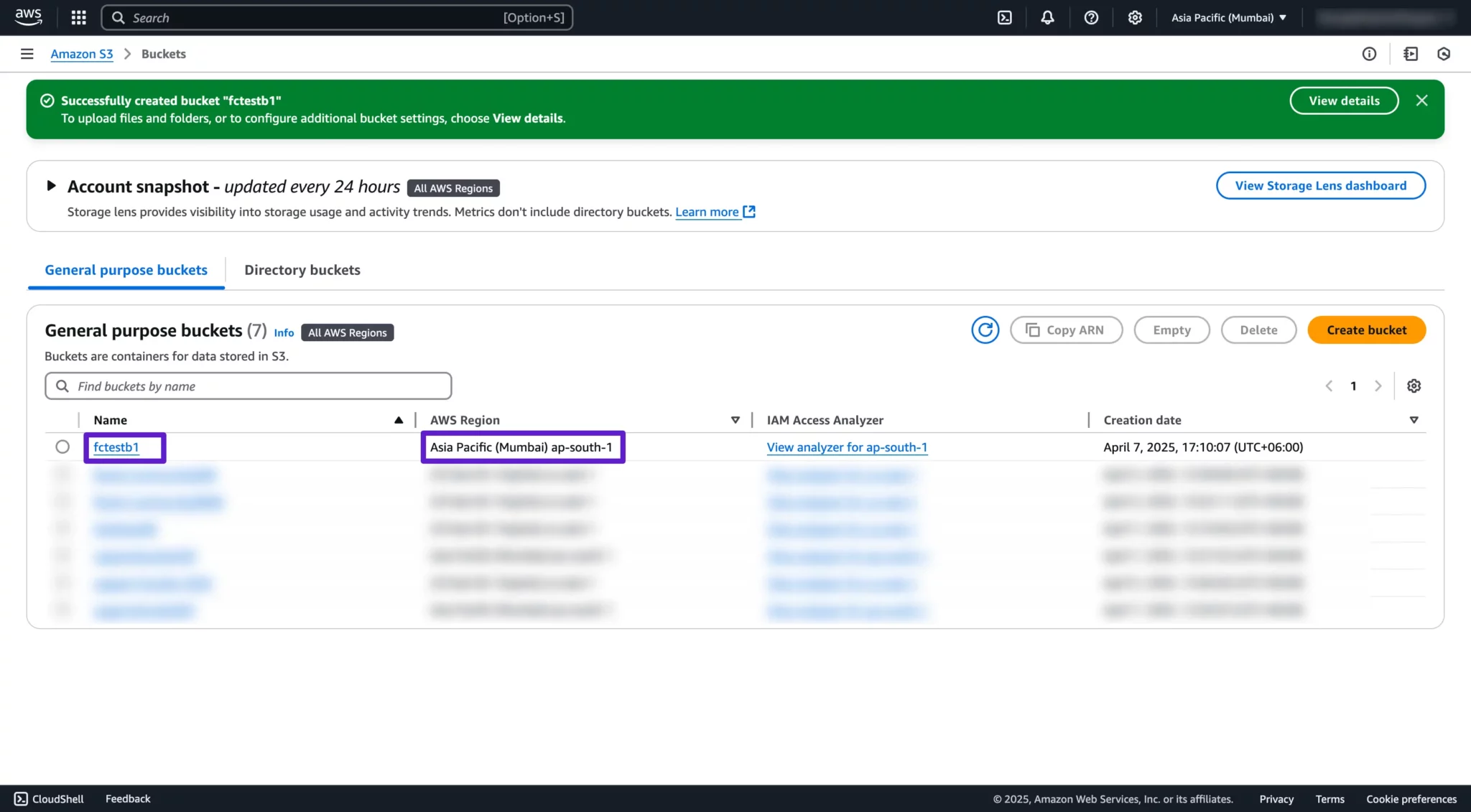Switch to the Directory buckets tab
This screenshot has width=1471, height=812.
[x=302, y=271]
